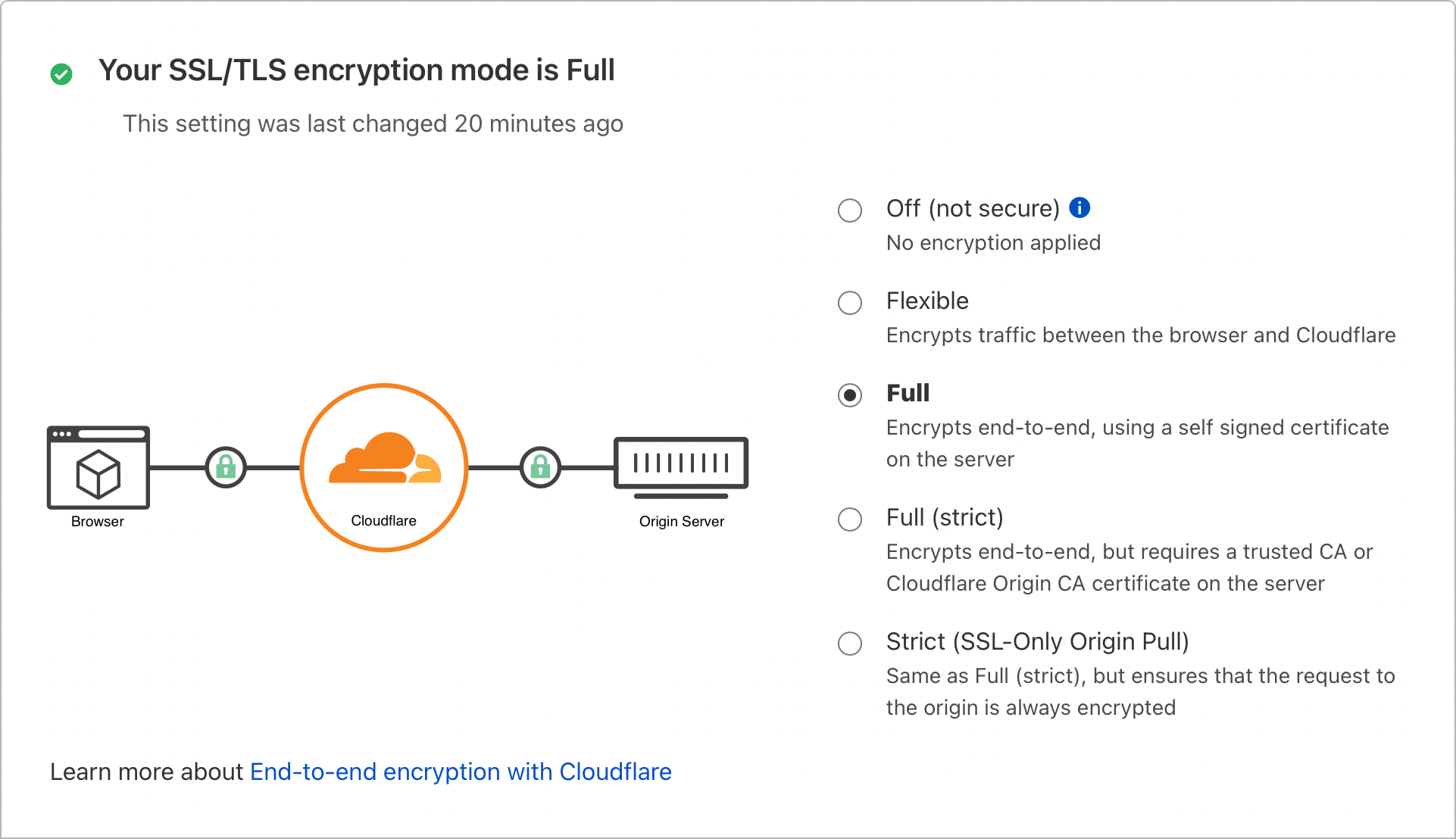Click the green checkmark success icon
1456x839 pixels.
click(x=61, y=73)
